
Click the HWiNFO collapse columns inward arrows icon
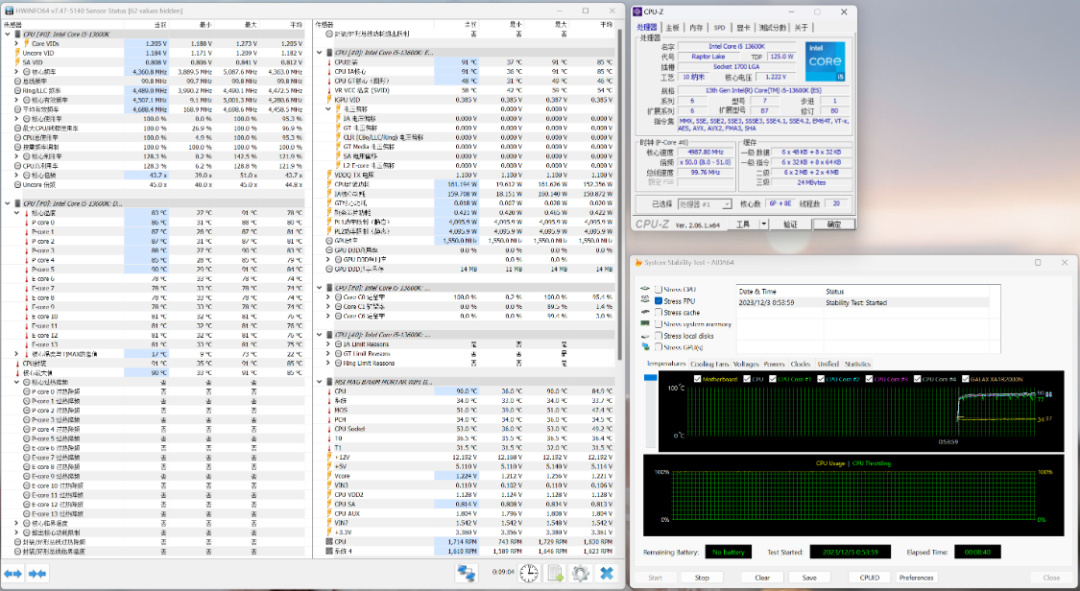(x=37, y=573)
